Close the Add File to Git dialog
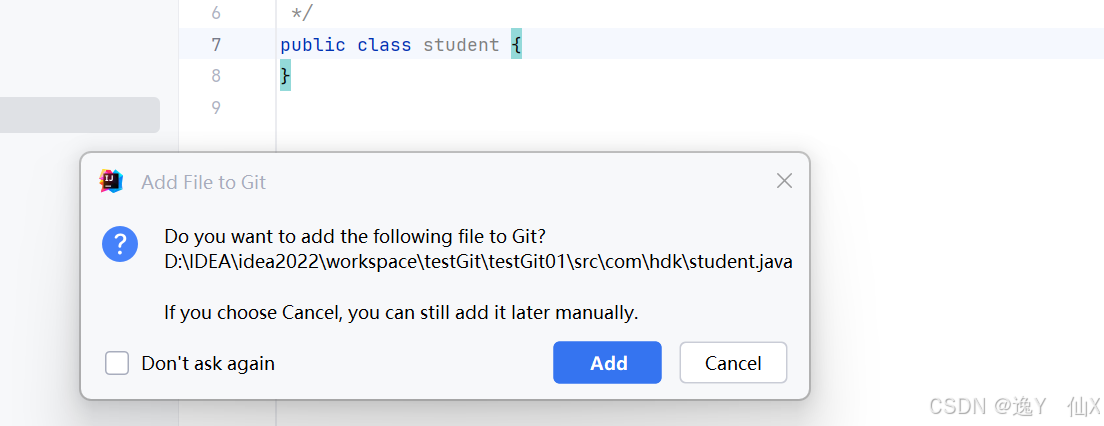1104x426 pixels. pyautogui.click(x=784, y=182)
